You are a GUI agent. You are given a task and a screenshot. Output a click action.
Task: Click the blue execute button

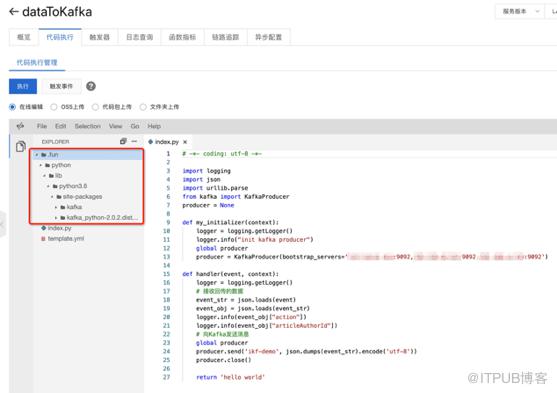[x=23, y=86]
